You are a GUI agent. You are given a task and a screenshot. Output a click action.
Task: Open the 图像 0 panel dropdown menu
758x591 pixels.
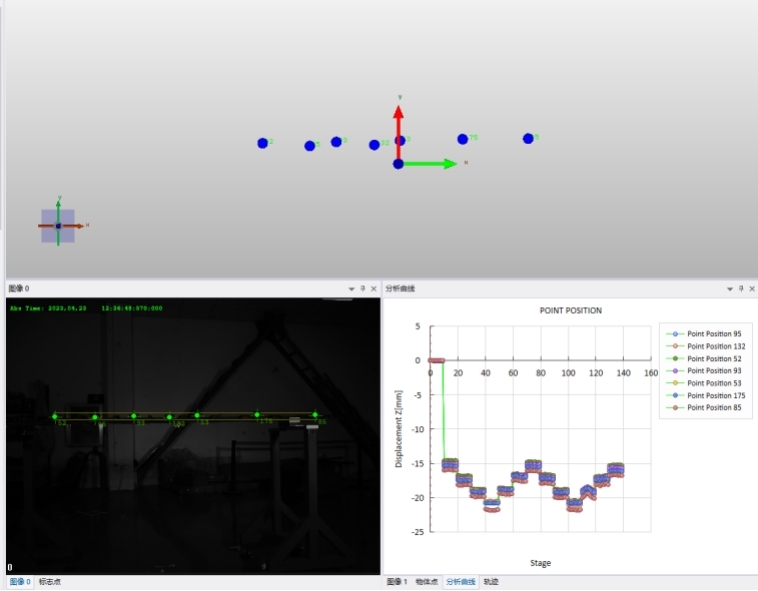351,288
